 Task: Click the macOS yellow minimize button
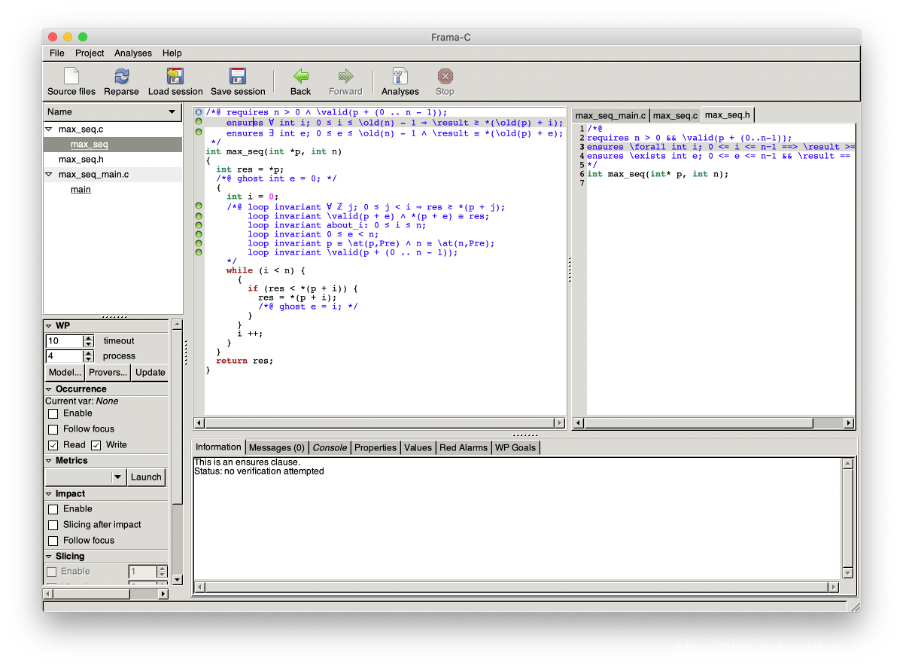point(67,37)
